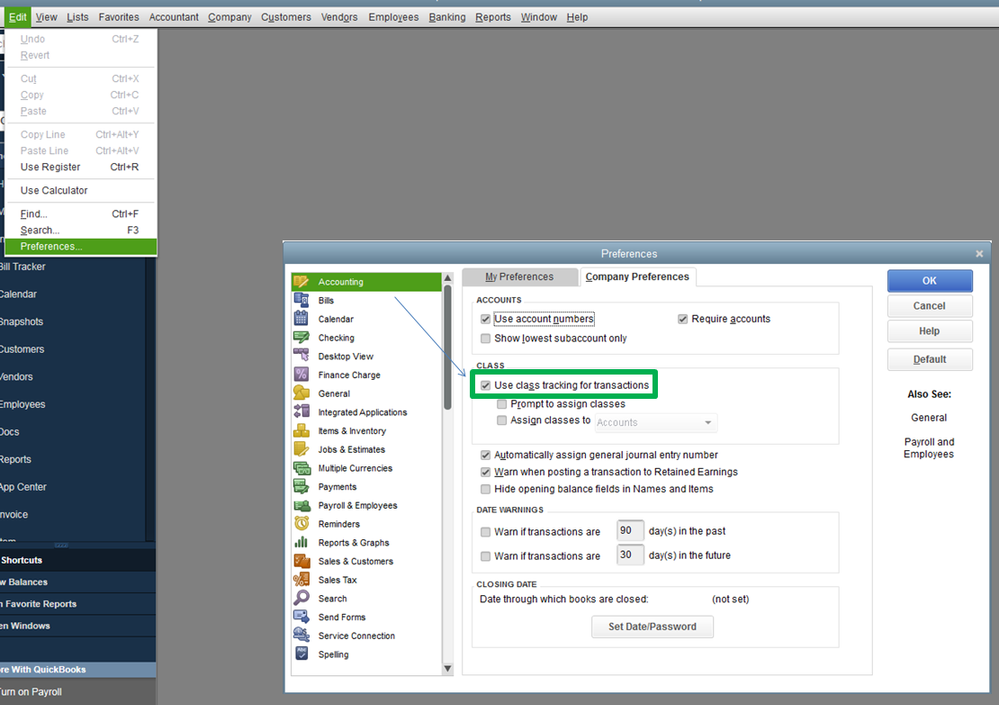
Task: Enable Hide opening balance fields option
Action: pos(485,489)
